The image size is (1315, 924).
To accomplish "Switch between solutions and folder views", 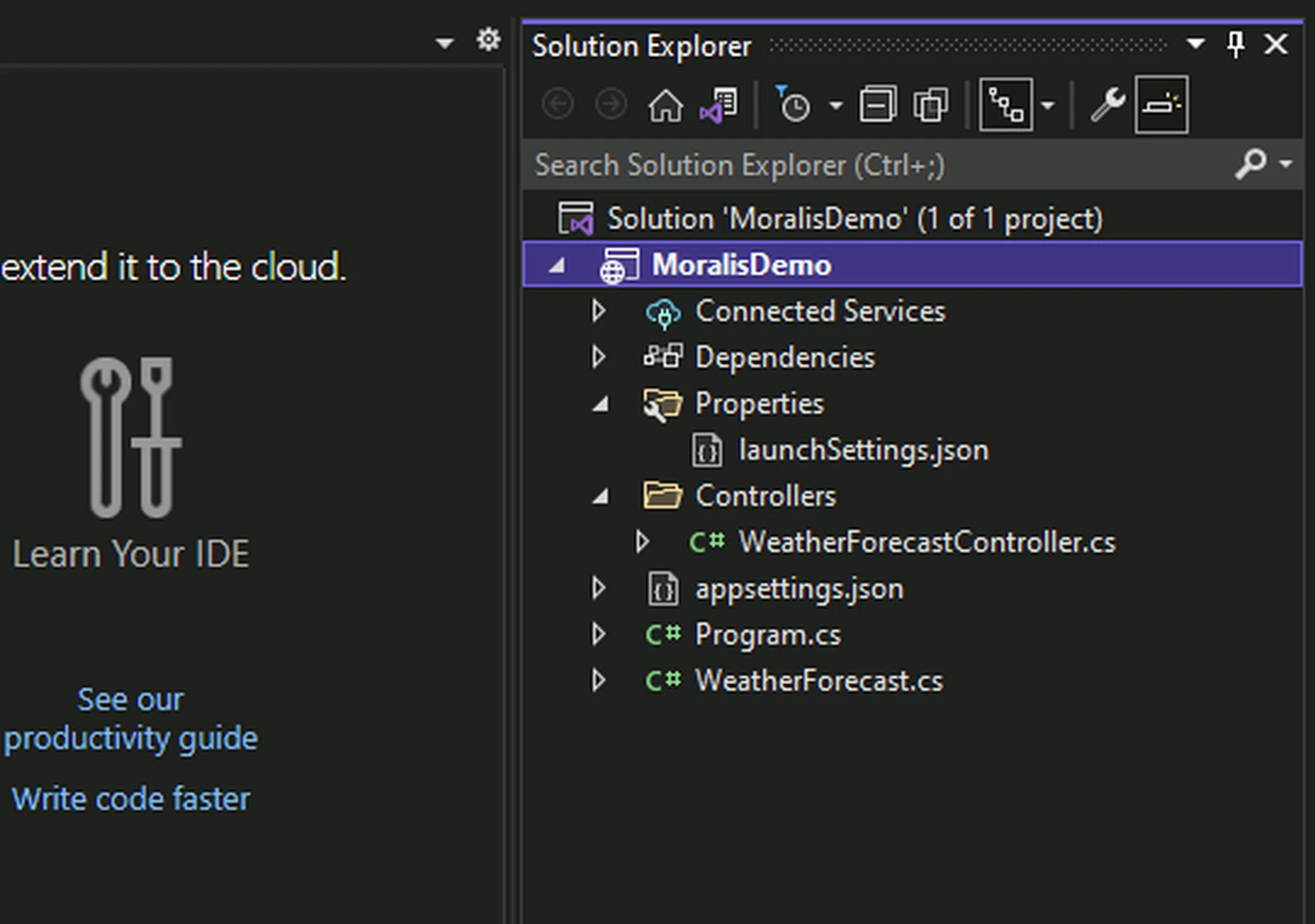I will click(718, 105).
